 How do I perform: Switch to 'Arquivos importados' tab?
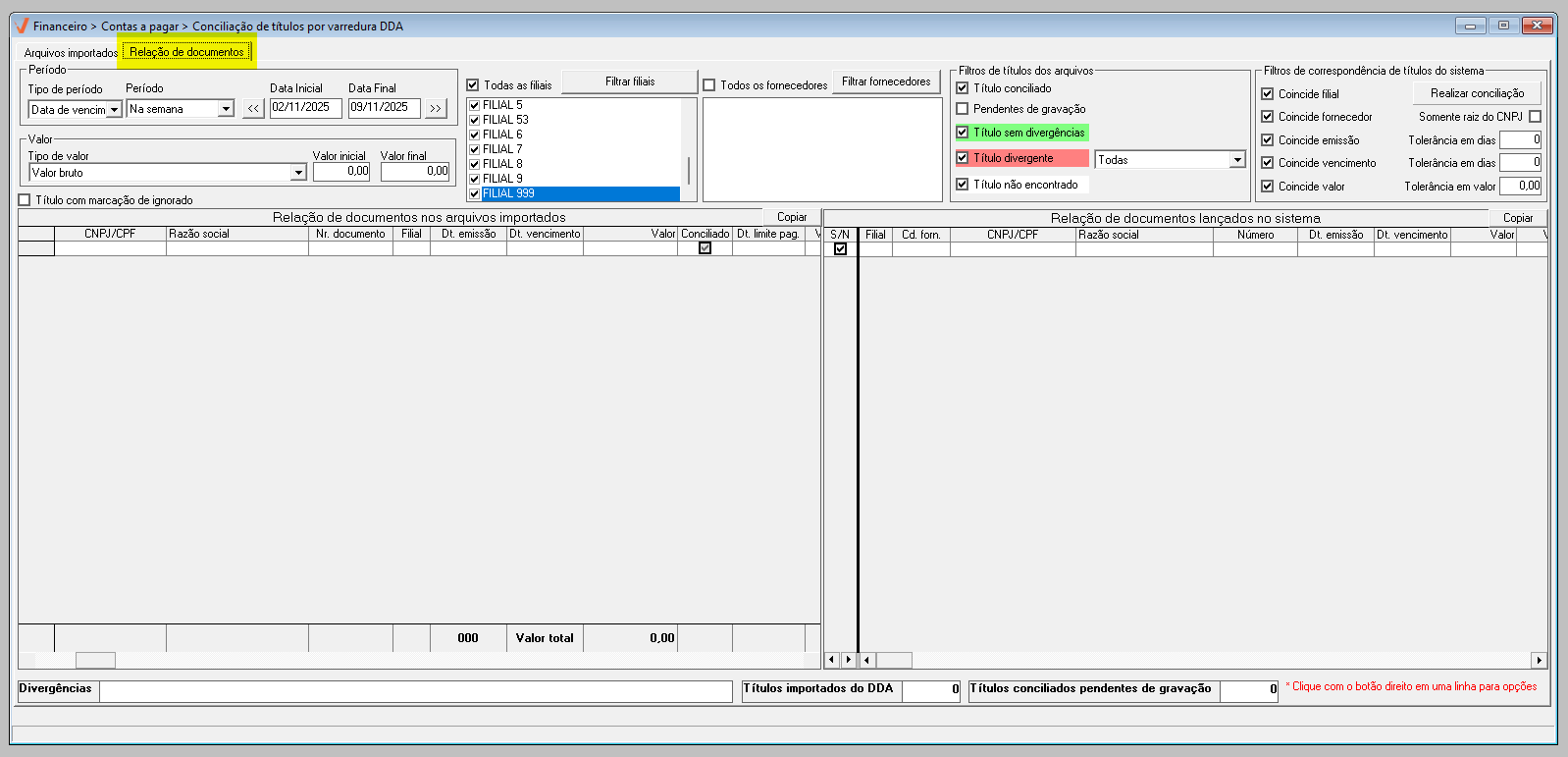(71, 53)
